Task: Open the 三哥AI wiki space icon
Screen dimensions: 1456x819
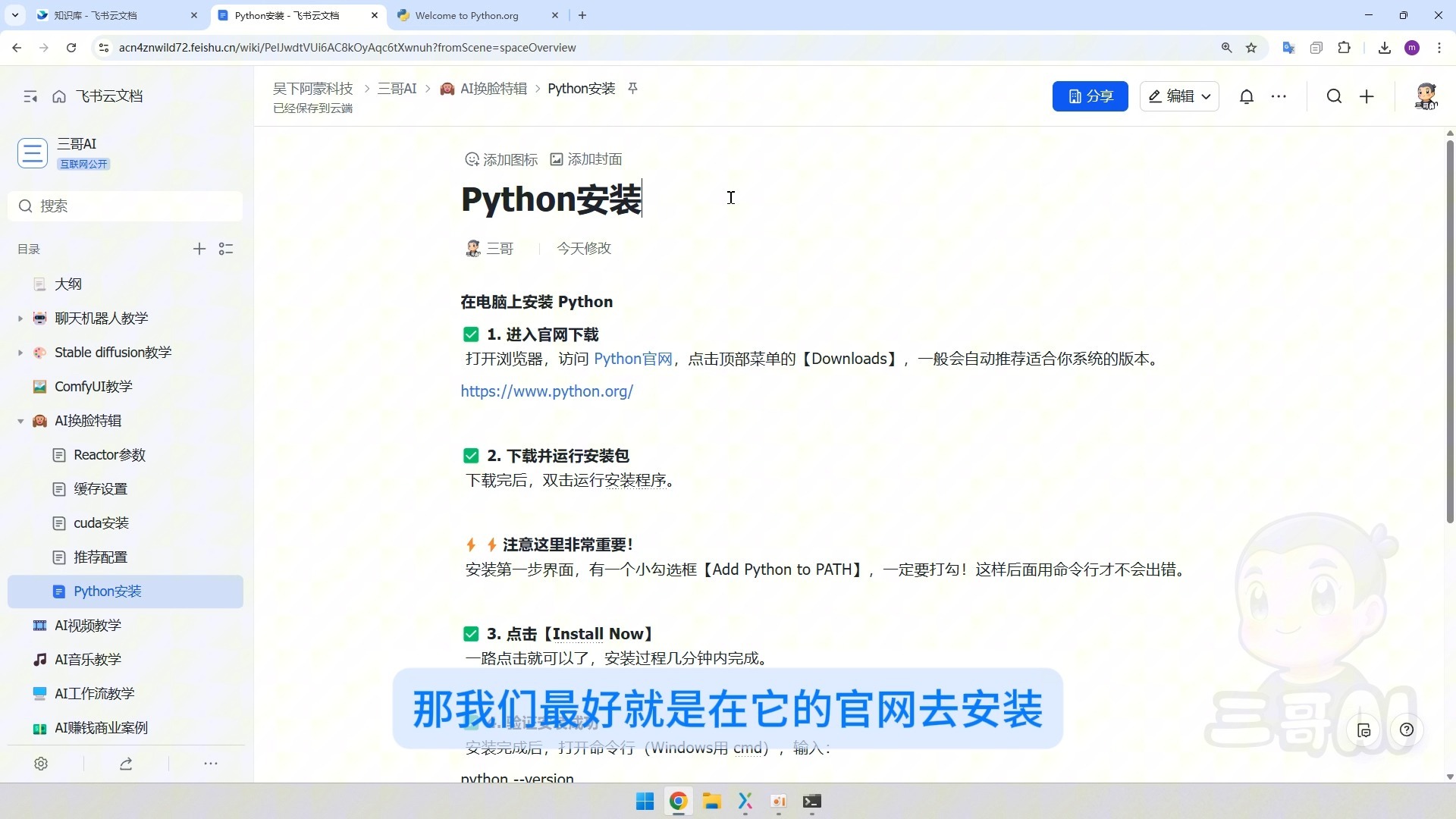Action: tap(33, 153)
